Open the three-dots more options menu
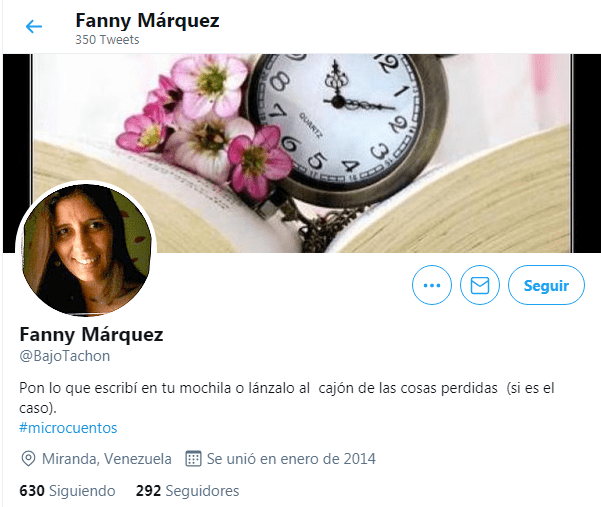 (x=432, y=285)
